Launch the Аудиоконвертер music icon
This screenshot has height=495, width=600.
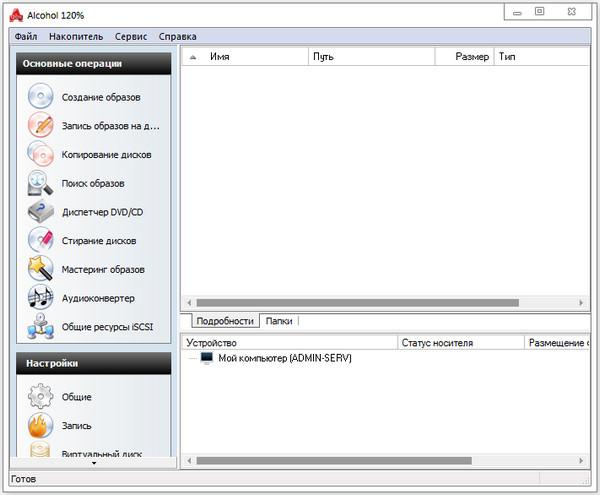[x=40, y=298]
